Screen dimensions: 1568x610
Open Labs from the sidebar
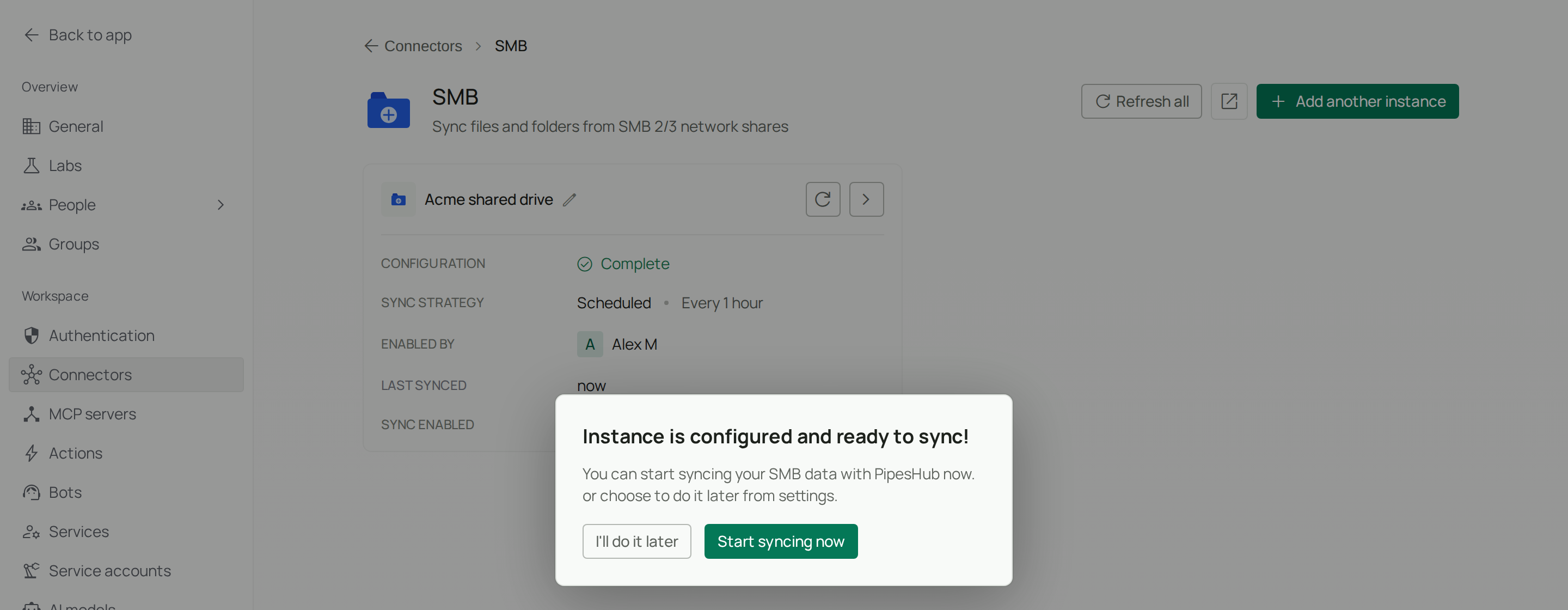pos(126,166)
